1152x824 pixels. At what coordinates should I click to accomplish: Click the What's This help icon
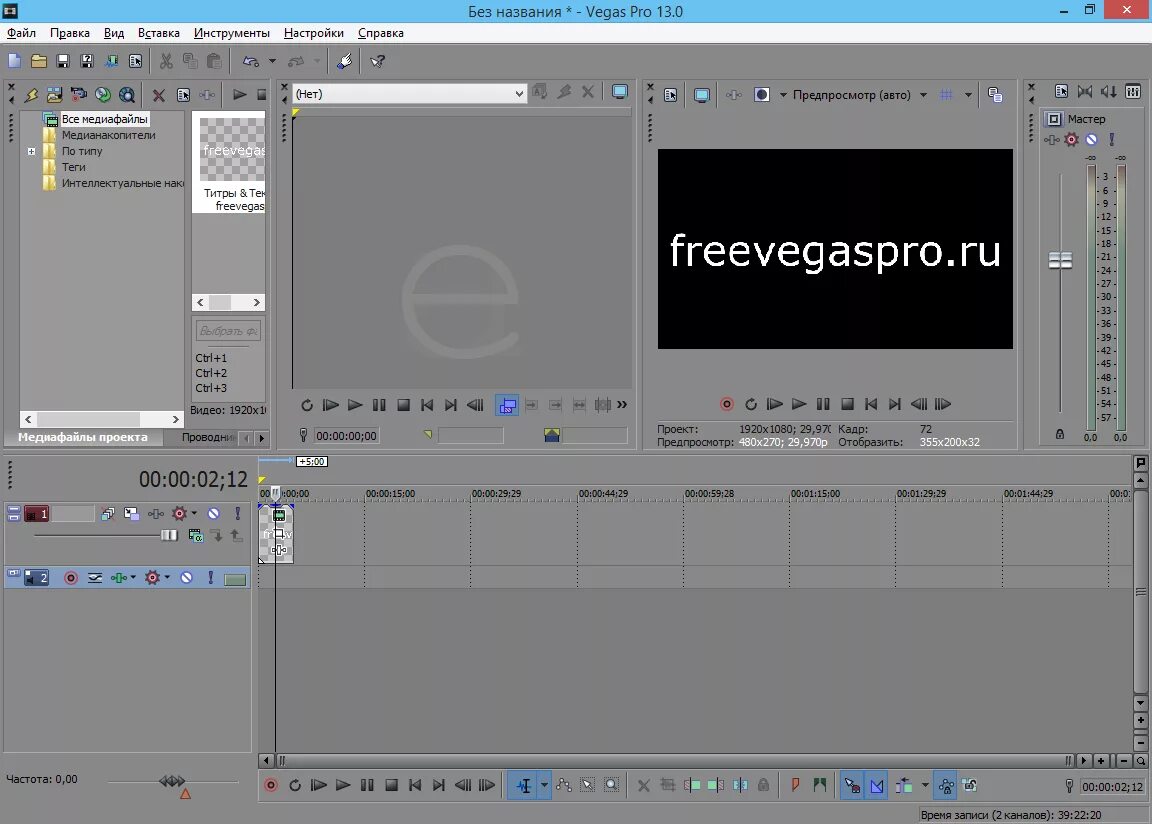378,61
